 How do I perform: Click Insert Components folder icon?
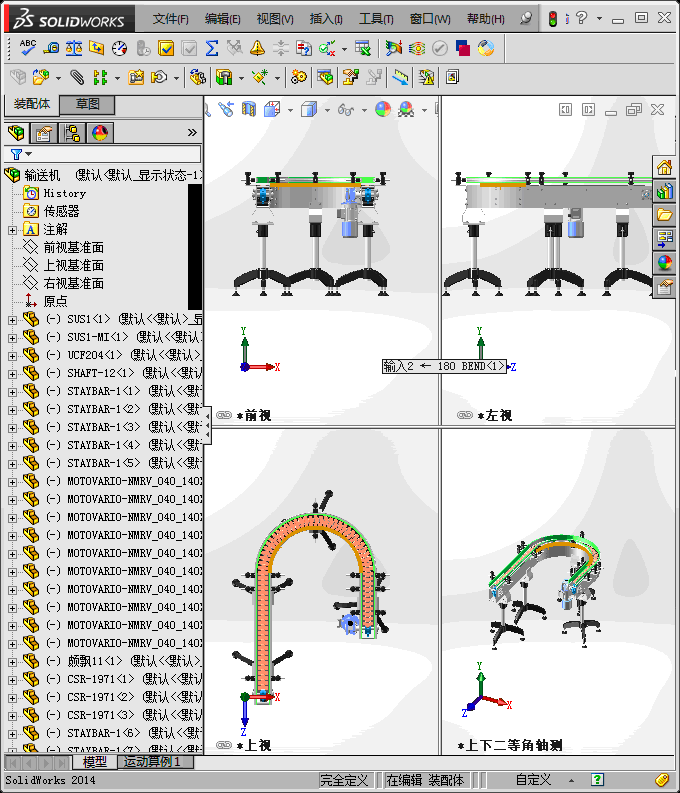click(40, 77)
